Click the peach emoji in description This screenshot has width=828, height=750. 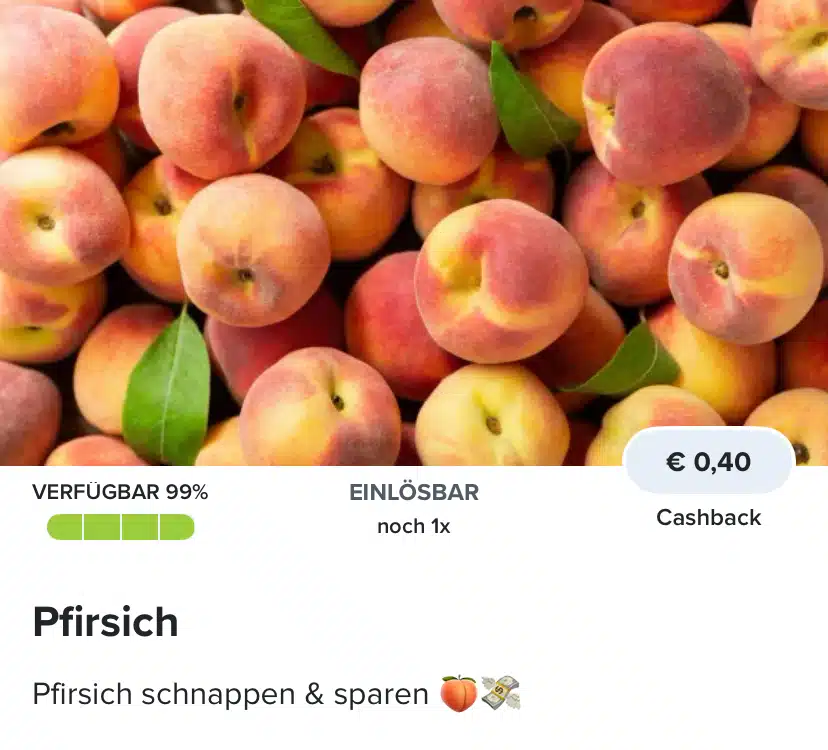(459, 693)
